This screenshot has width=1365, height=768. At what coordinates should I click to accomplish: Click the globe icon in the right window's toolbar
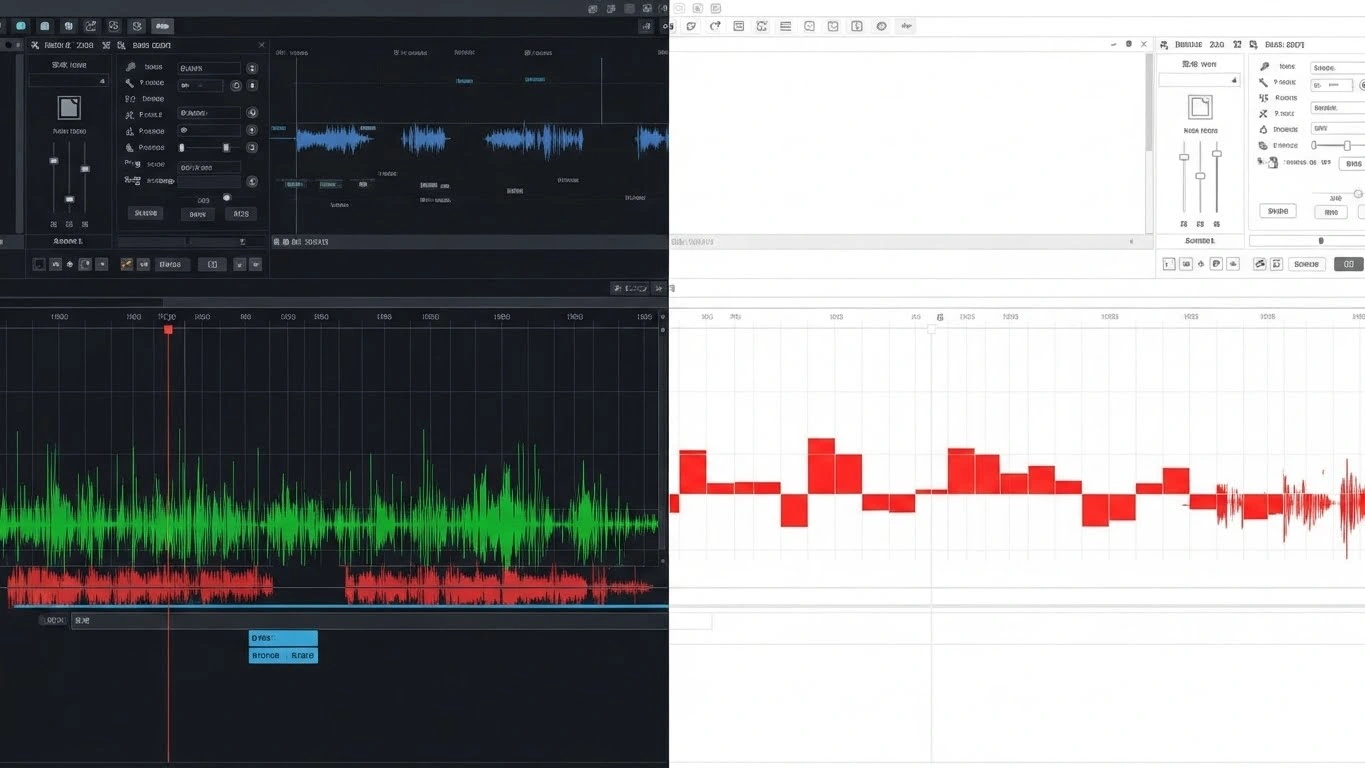click(881, 26)
